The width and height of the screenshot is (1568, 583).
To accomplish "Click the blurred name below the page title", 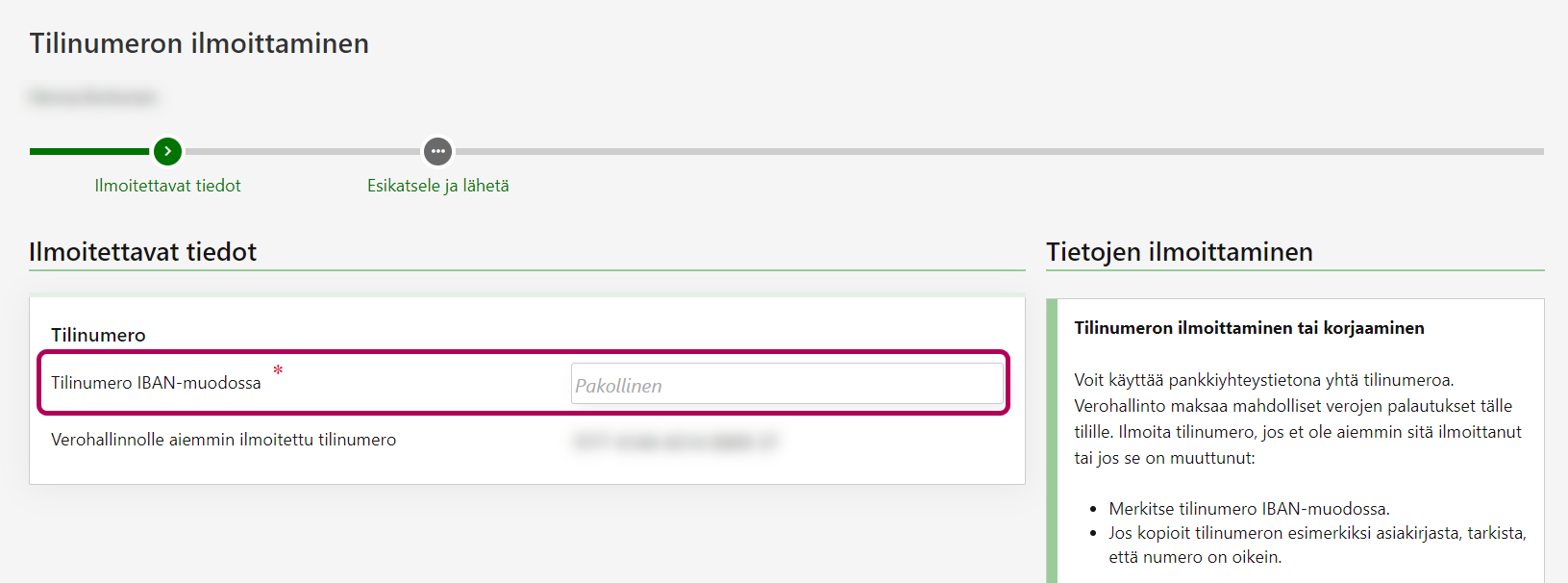I will 92,96.
